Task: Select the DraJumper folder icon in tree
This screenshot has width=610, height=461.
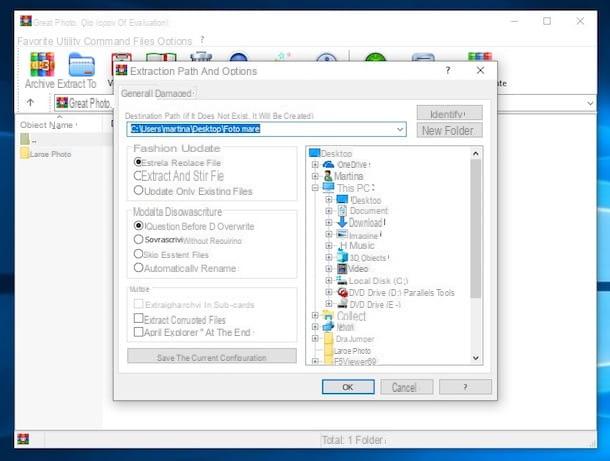Action: pyautogui.click(x=329, y=338)
